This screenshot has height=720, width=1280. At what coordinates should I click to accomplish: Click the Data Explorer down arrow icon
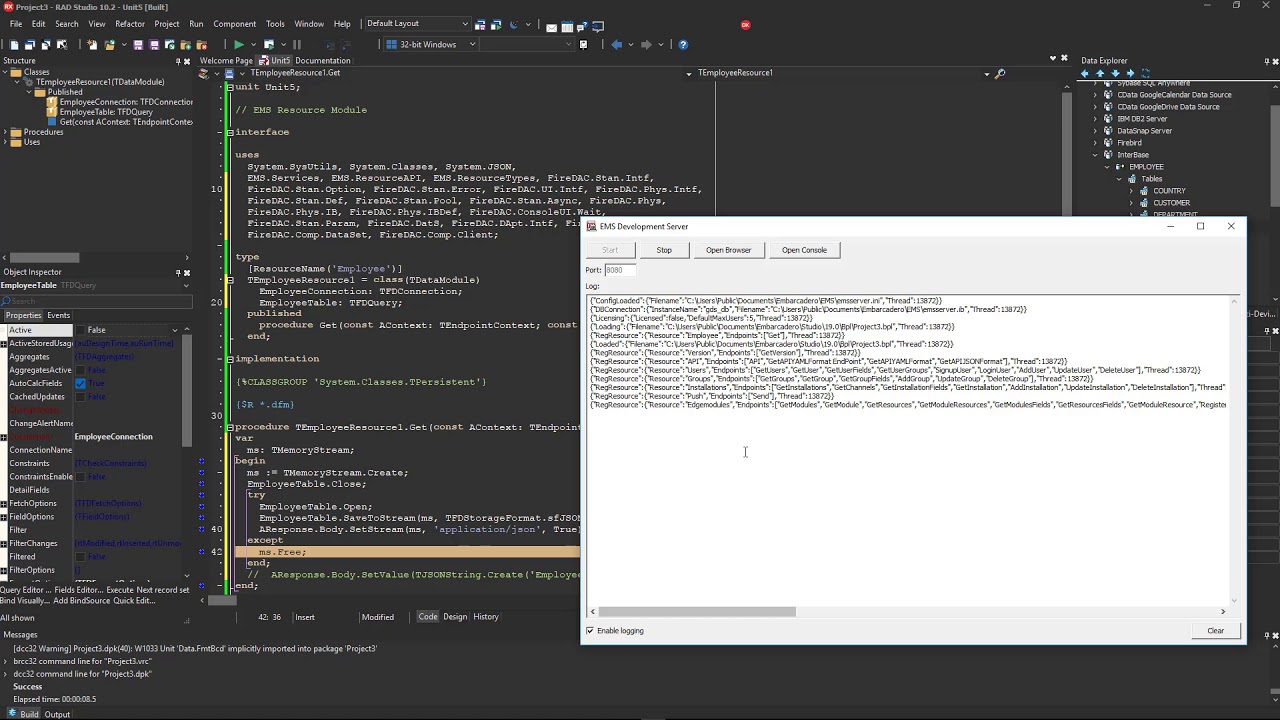click(1115, 73)
